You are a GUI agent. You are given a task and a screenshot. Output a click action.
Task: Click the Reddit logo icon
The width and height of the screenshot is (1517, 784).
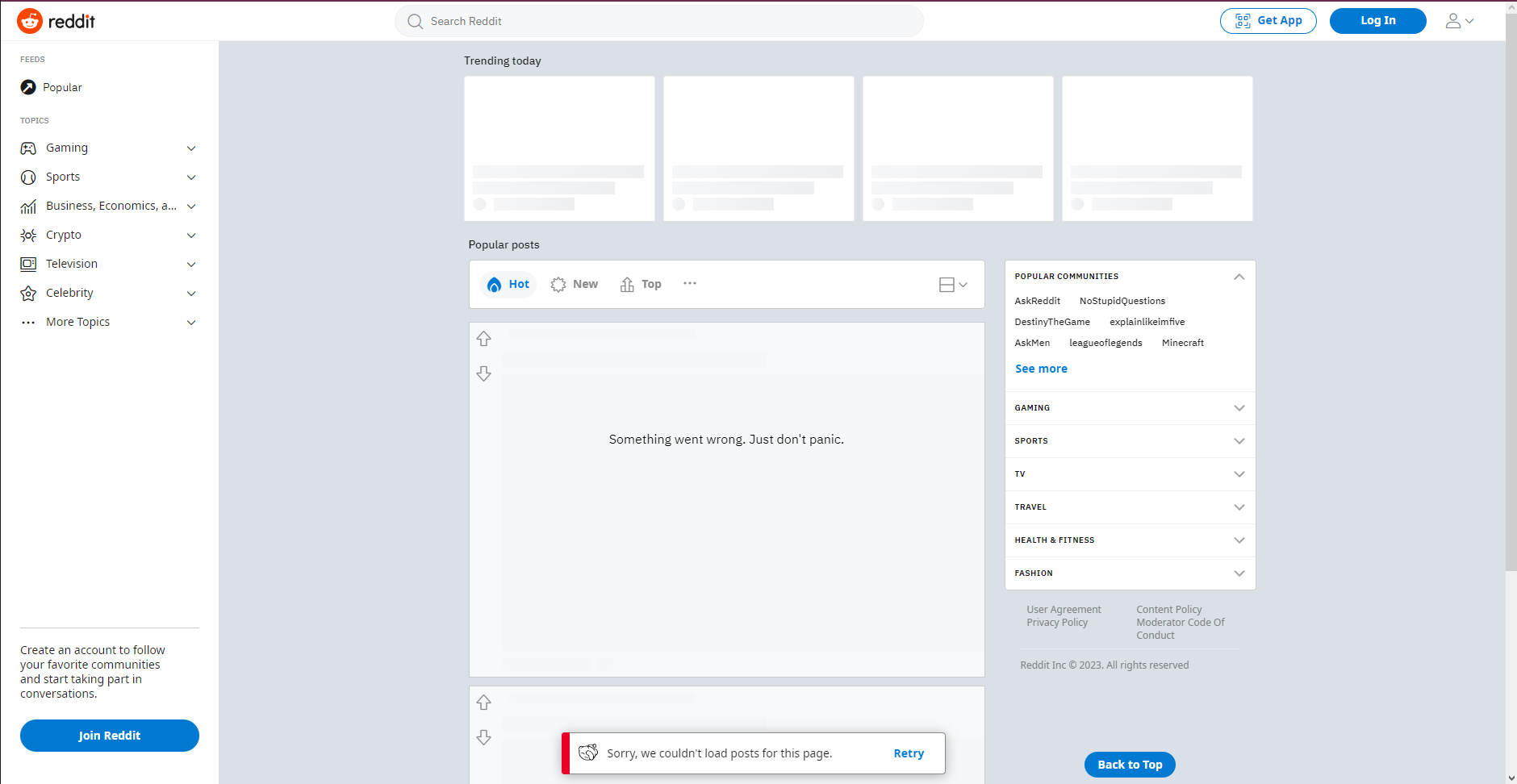point(30,21)
